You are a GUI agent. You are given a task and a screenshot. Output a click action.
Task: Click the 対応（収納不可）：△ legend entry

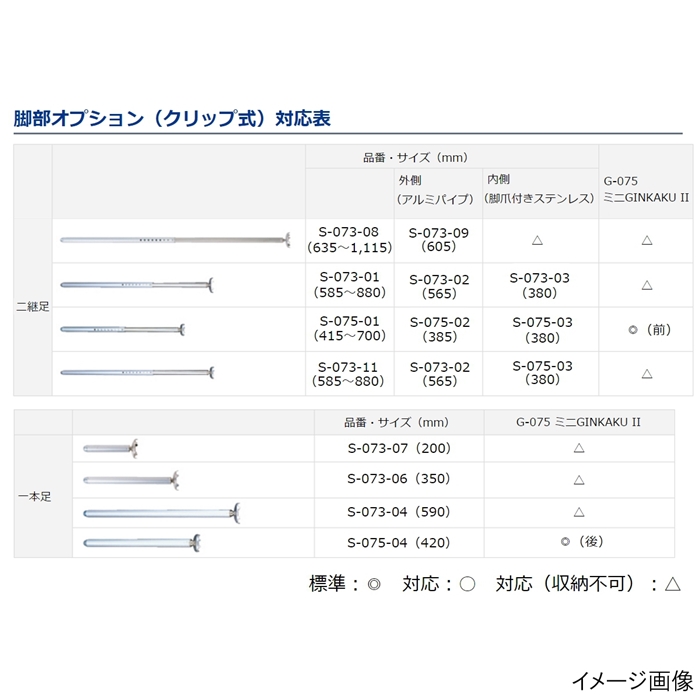point(587,585)
